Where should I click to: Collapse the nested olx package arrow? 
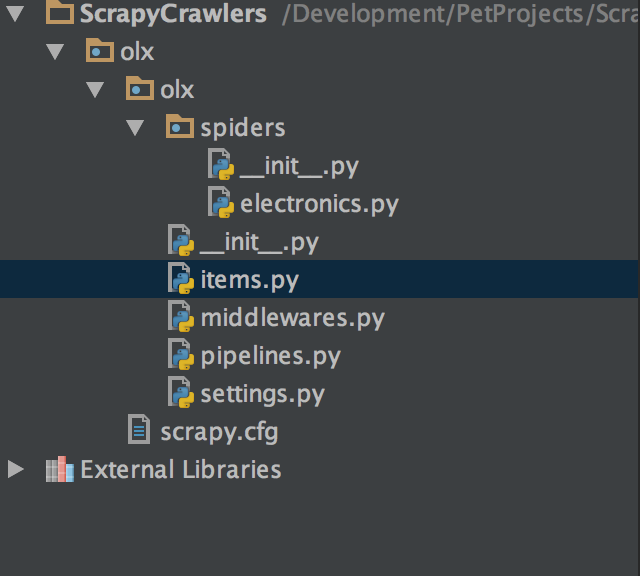[95, 90]
